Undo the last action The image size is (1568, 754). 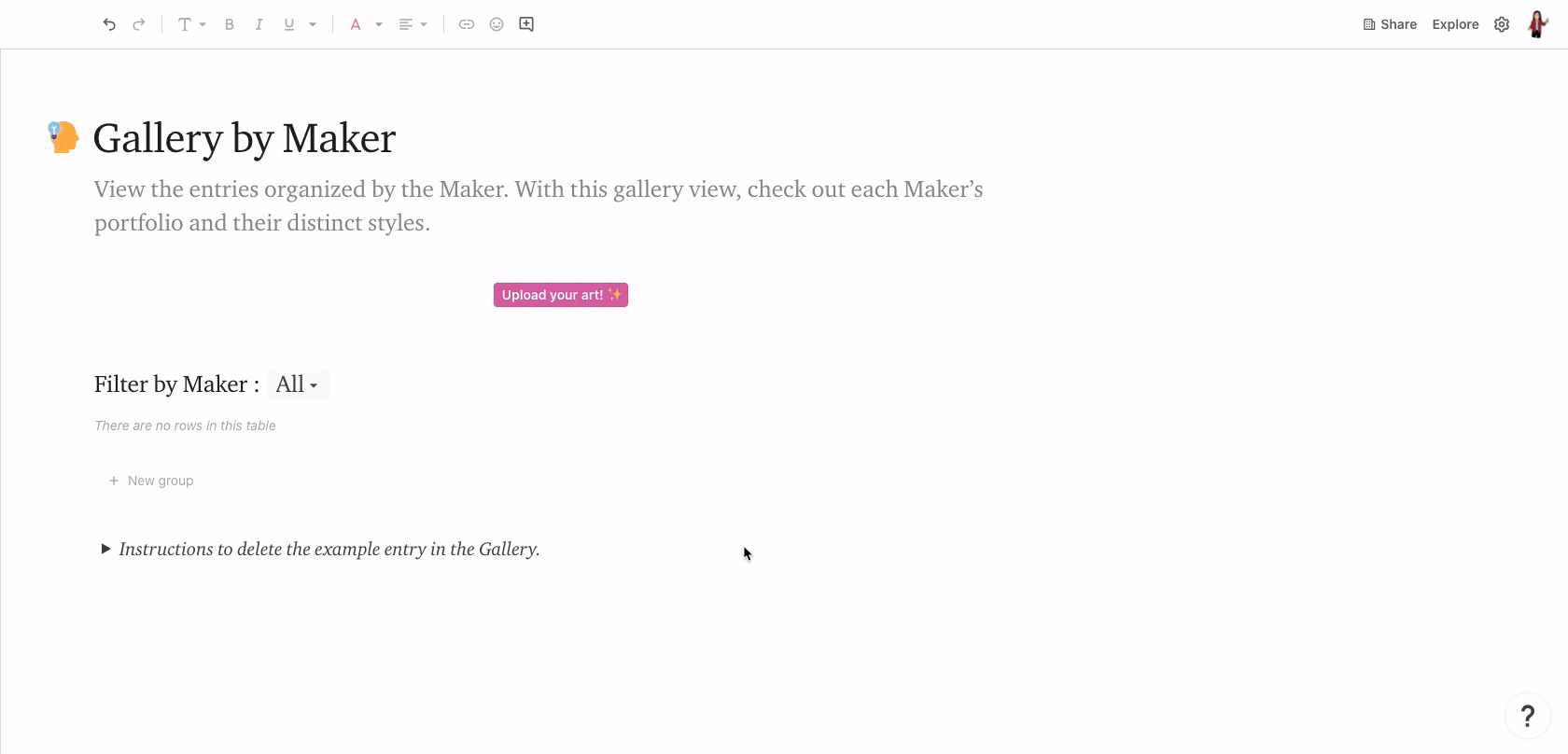point(109,24)
